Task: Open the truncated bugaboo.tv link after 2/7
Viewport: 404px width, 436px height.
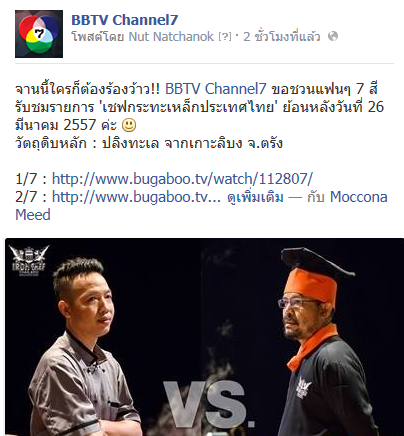Action: coord(136,197)
